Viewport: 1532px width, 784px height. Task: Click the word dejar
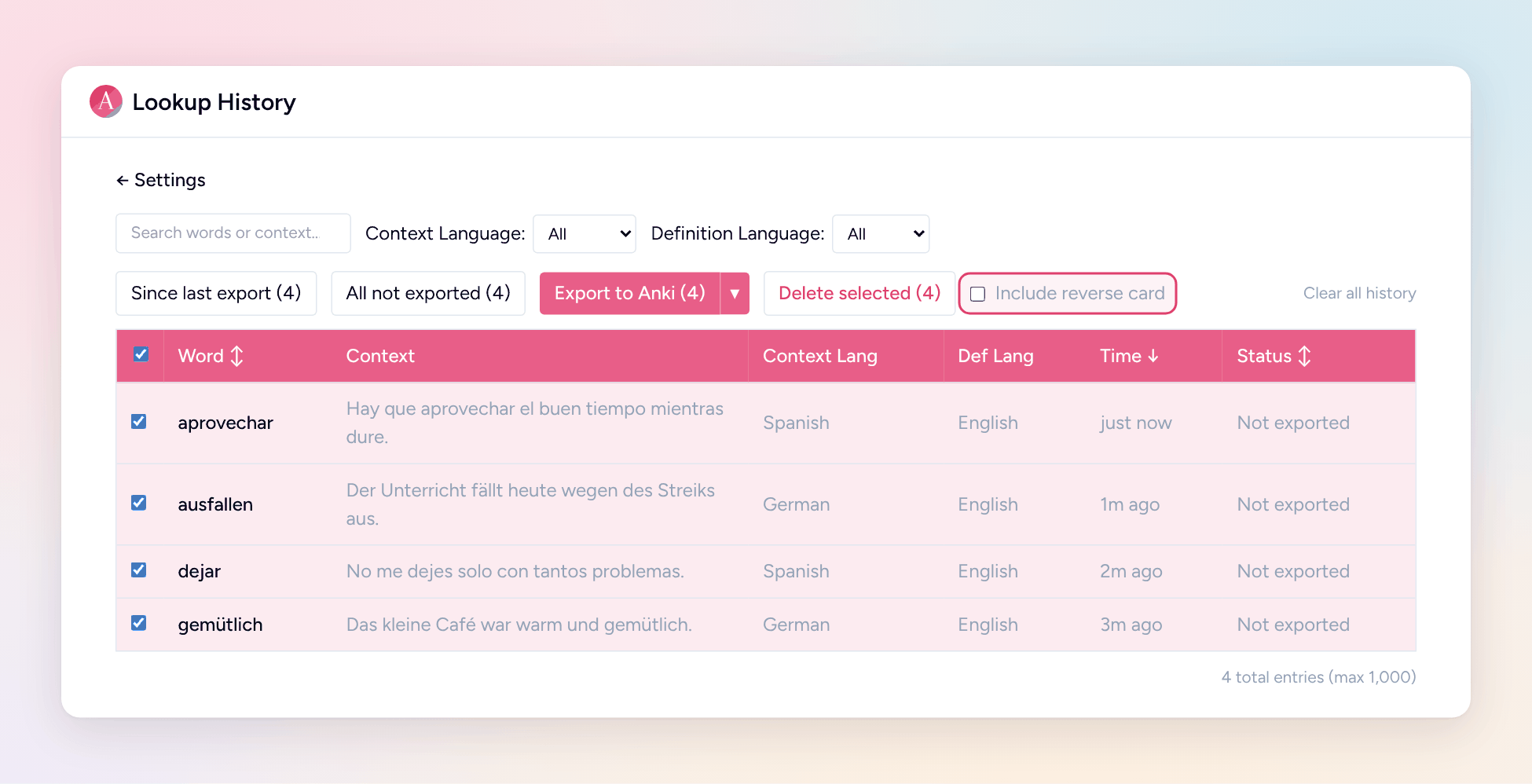[x=200, y=571]
